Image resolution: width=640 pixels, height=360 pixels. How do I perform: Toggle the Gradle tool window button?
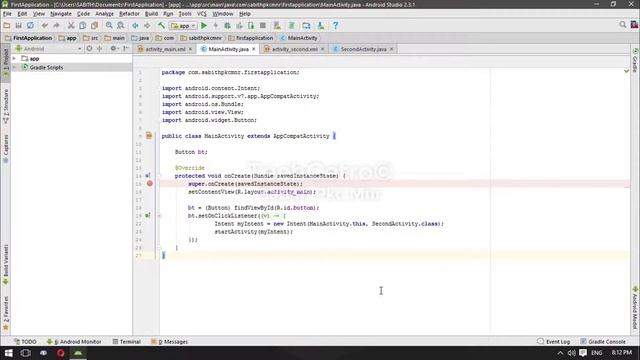point(635,60)
